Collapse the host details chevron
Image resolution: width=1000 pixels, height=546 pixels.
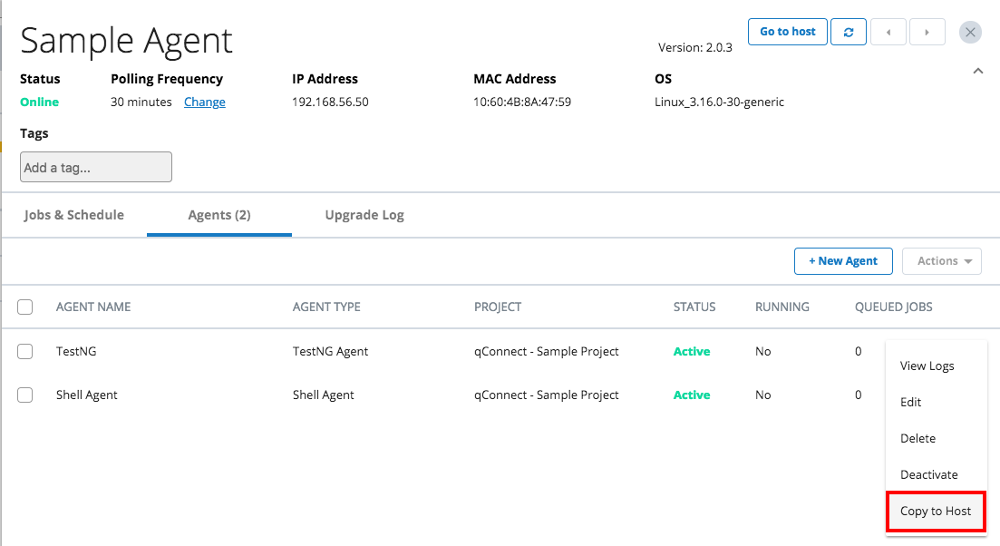978,71
